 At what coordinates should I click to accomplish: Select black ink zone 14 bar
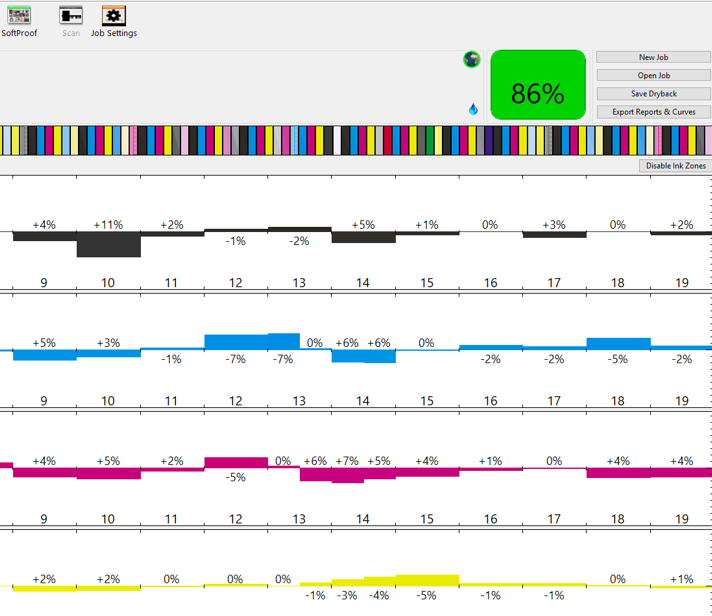click(364, 237)
